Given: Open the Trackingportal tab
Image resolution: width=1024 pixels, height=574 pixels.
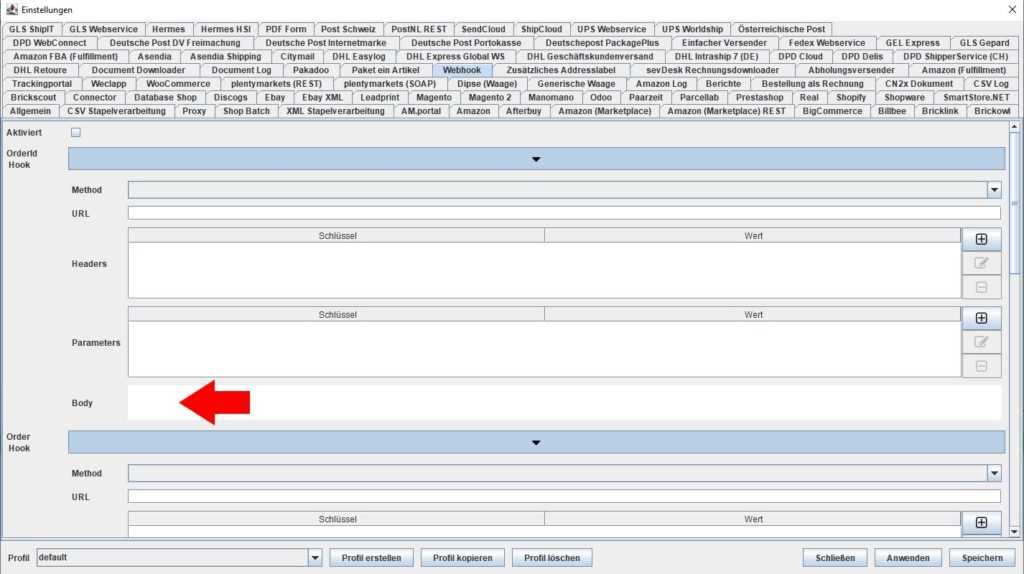Looking at the screenshot, I should 42,84.
